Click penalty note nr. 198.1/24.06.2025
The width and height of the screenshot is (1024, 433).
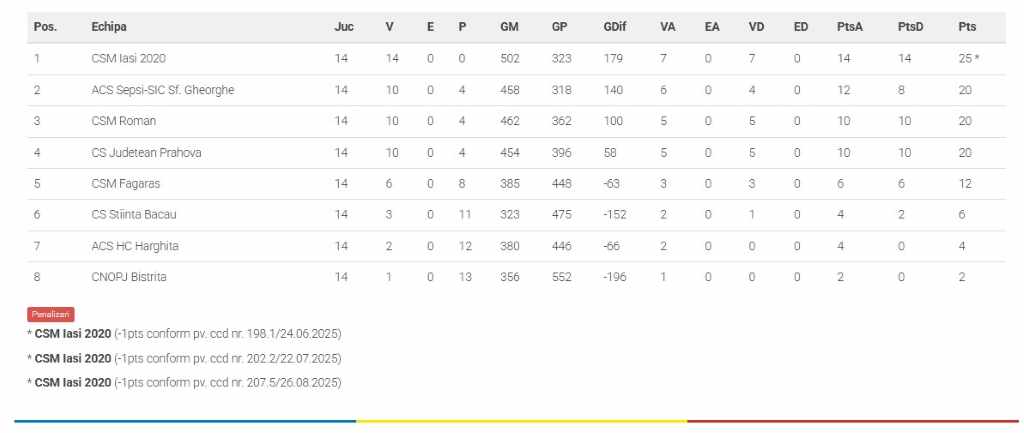[x=186, y=334]
